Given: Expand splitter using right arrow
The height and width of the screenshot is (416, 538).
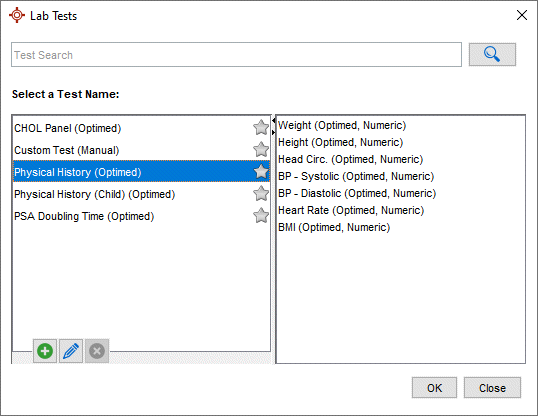Looking at the screenshot, I should tap(273, 132).
